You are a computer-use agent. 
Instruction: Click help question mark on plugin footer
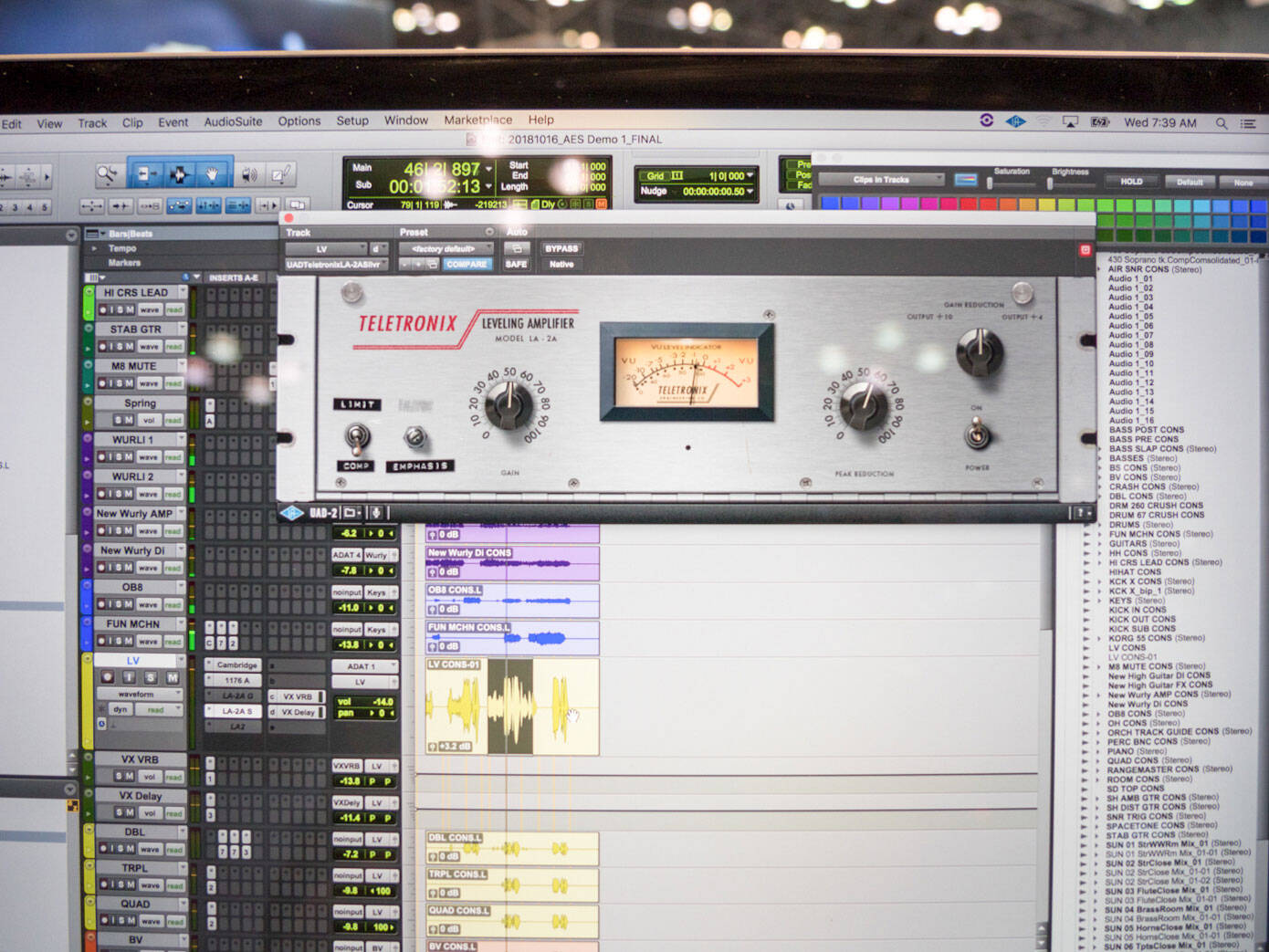point(1082,513)
